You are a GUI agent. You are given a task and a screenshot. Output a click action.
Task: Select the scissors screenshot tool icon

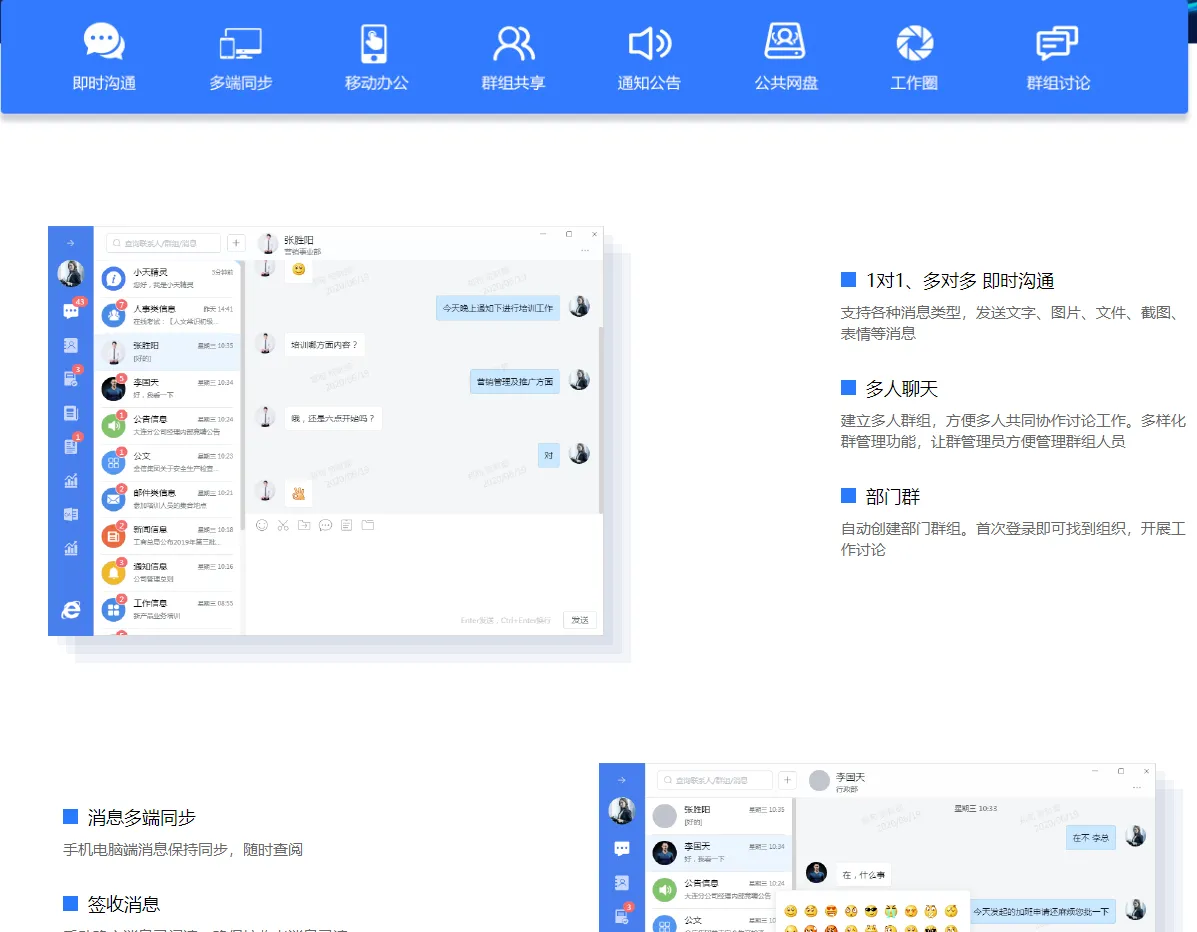coord(283,525)
